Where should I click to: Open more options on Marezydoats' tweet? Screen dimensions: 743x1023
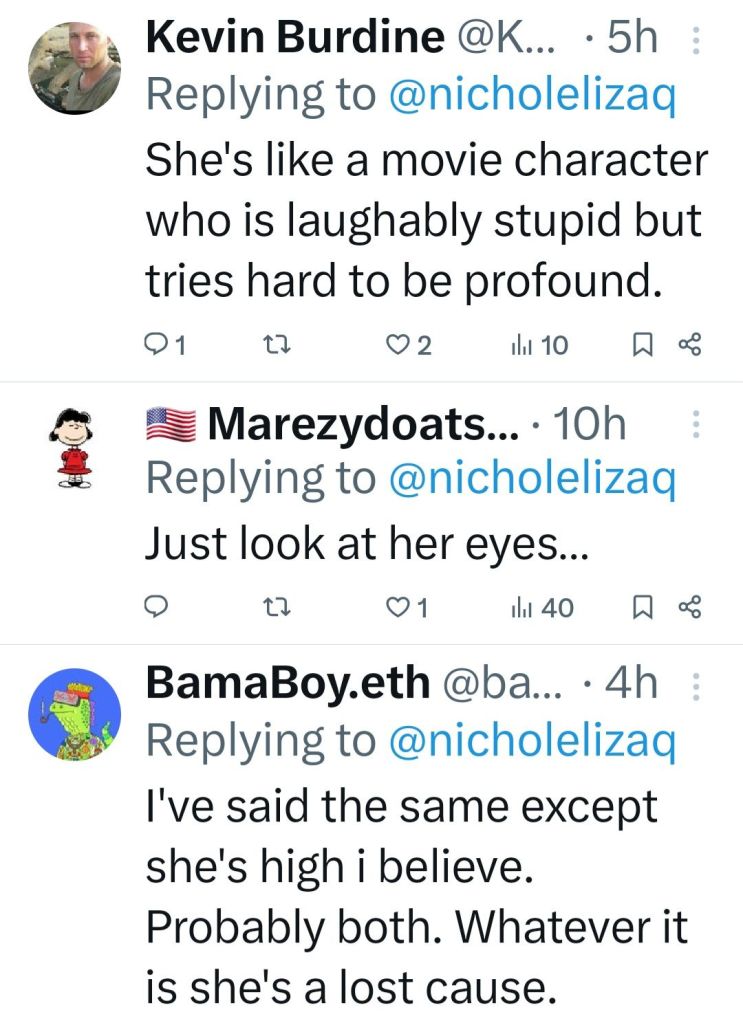(x=697, y=426)
